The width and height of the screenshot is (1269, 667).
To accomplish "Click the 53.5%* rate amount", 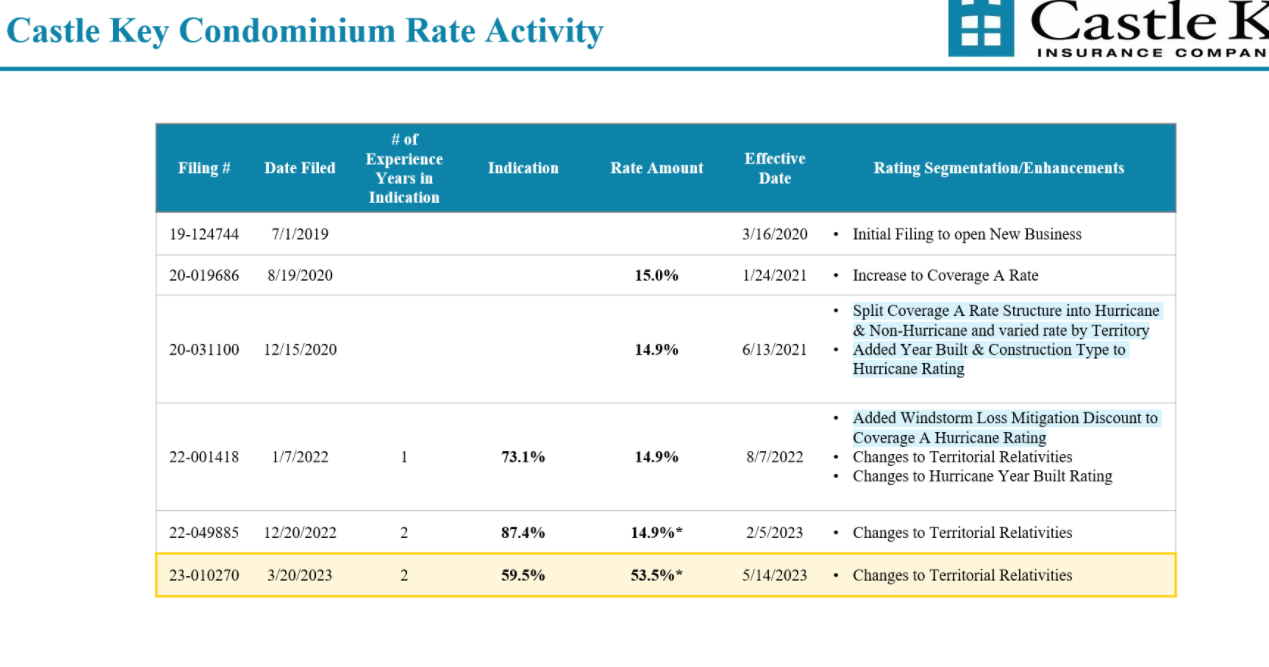I will pos(657,575).
